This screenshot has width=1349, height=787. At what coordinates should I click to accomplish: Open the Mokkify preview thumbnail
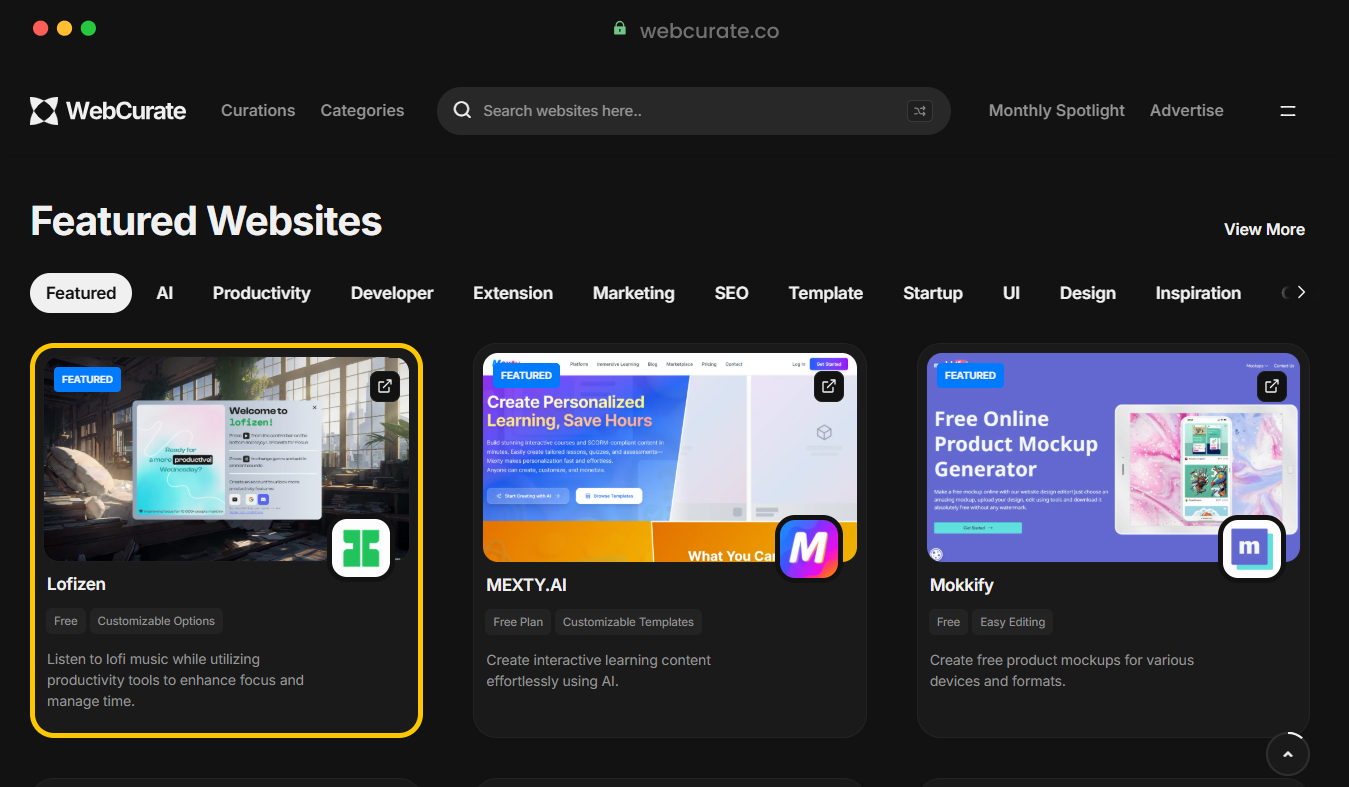point(1113,457)
